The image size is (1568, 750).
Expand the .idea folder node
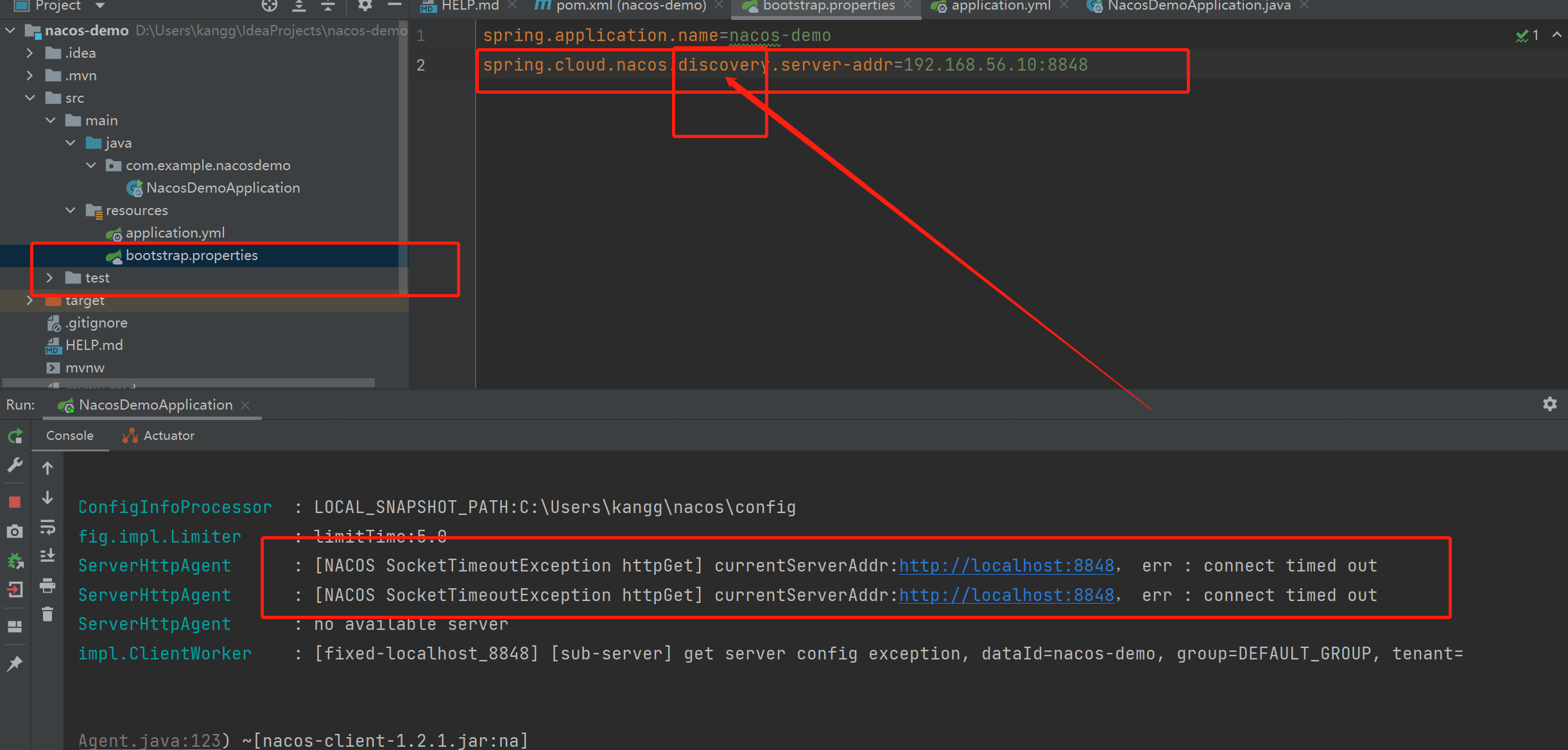point(30,53)
